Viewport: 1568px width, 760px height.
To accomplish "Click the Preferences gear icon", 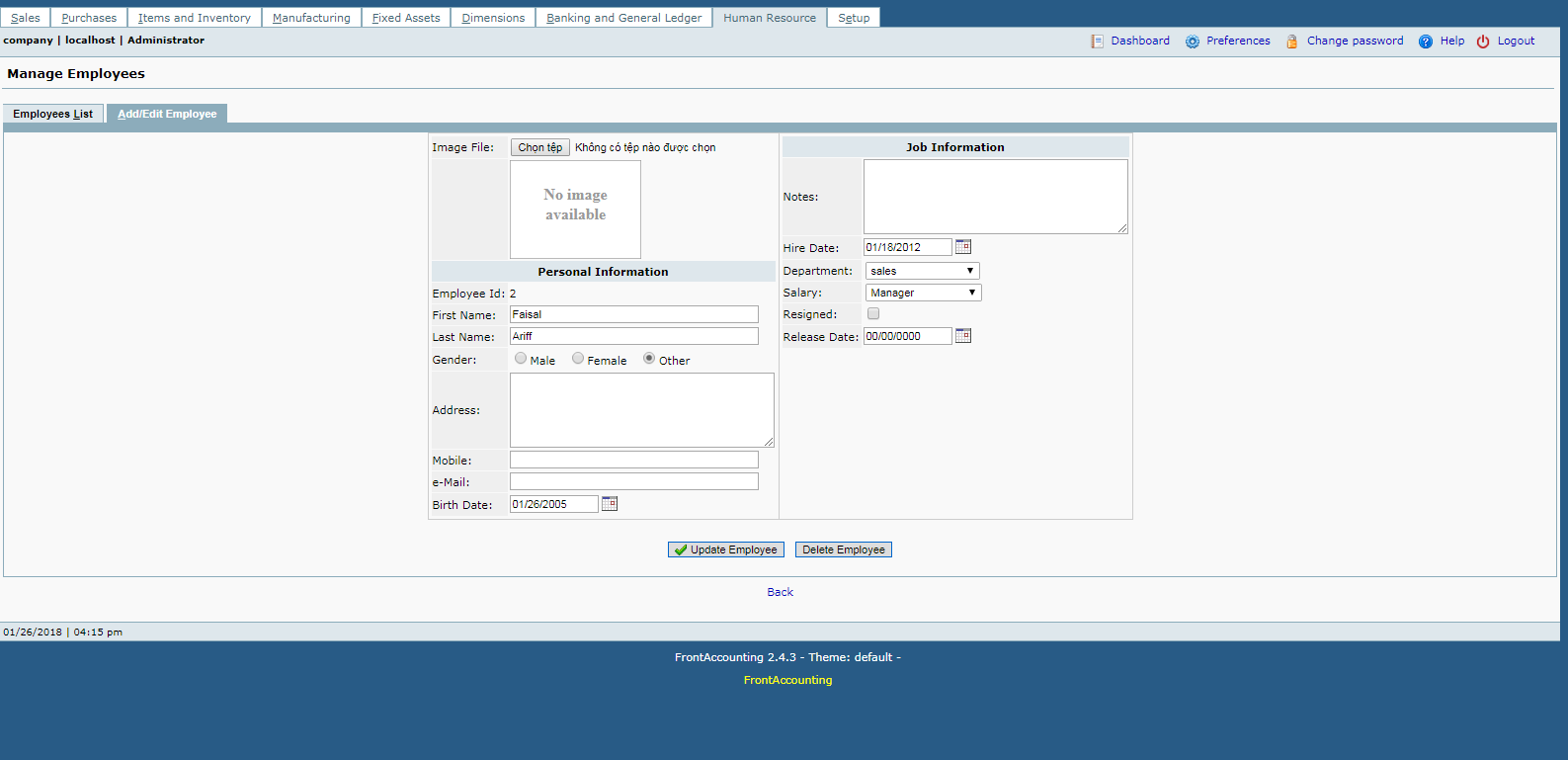I will [1193, 42].
